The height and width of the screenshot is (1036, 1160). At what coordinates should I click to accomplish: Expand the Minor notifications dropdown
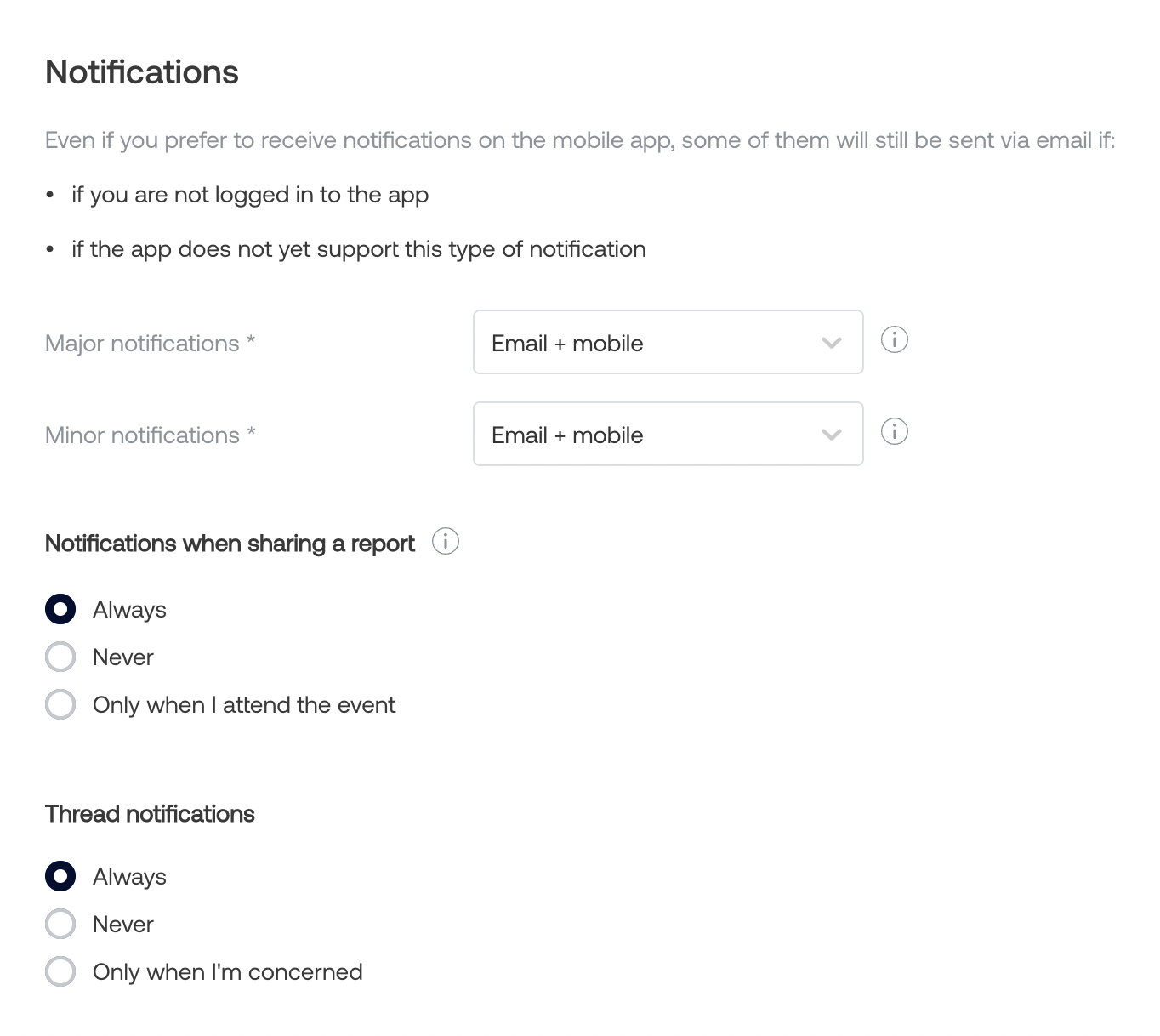tap(668, 435)
